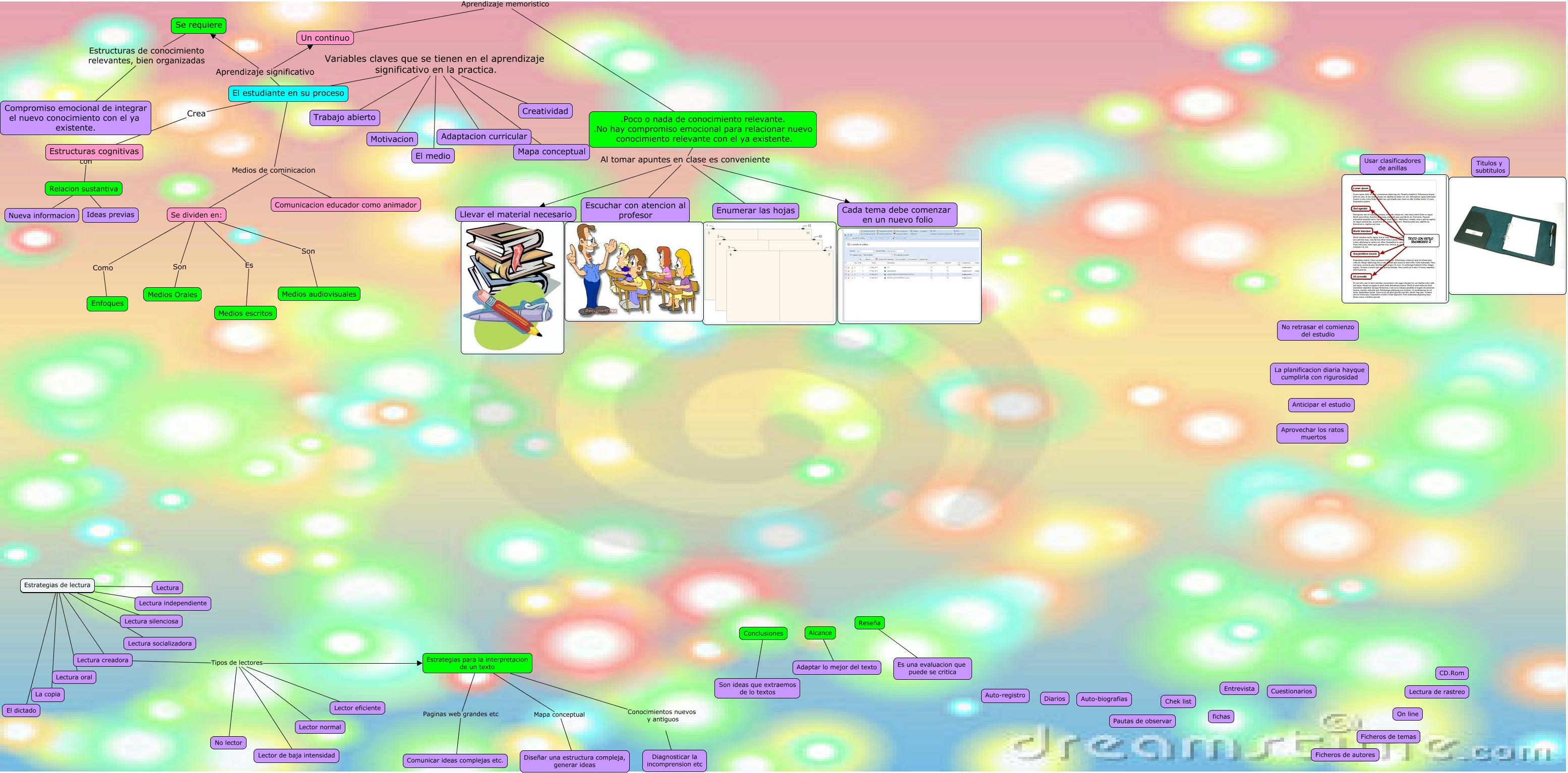Select the 'Se requiere' green node
The width and height of the screenshot is (1568, 773).
pyautogui.click(x=199, y=25)
